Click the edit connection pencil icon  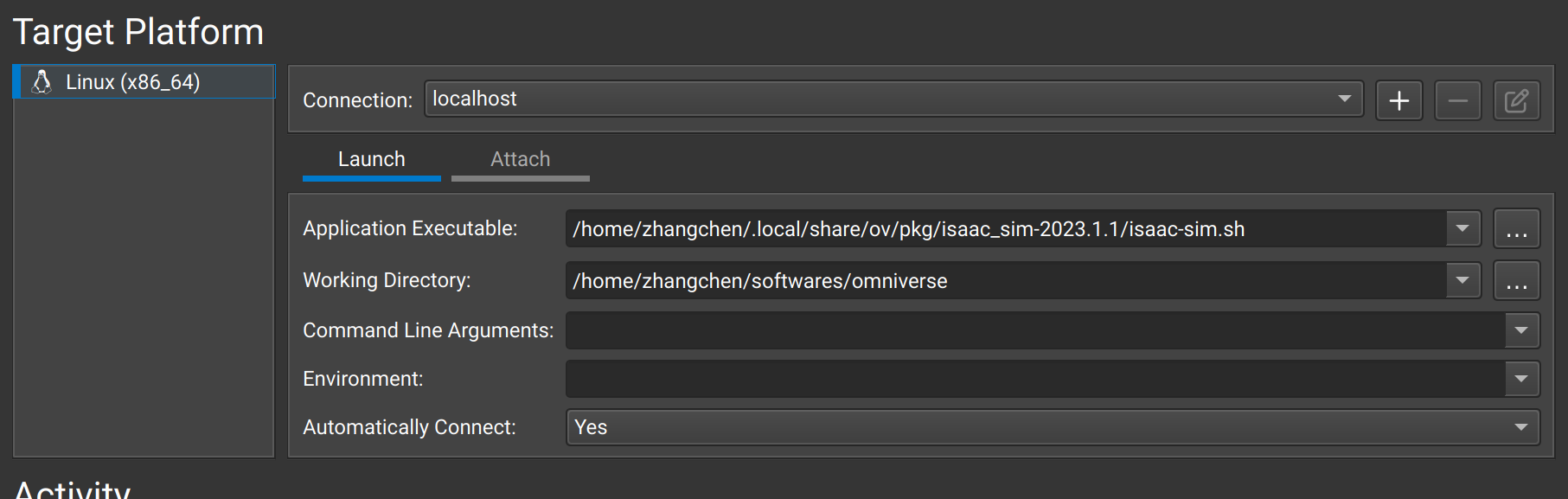(1516, 100)
